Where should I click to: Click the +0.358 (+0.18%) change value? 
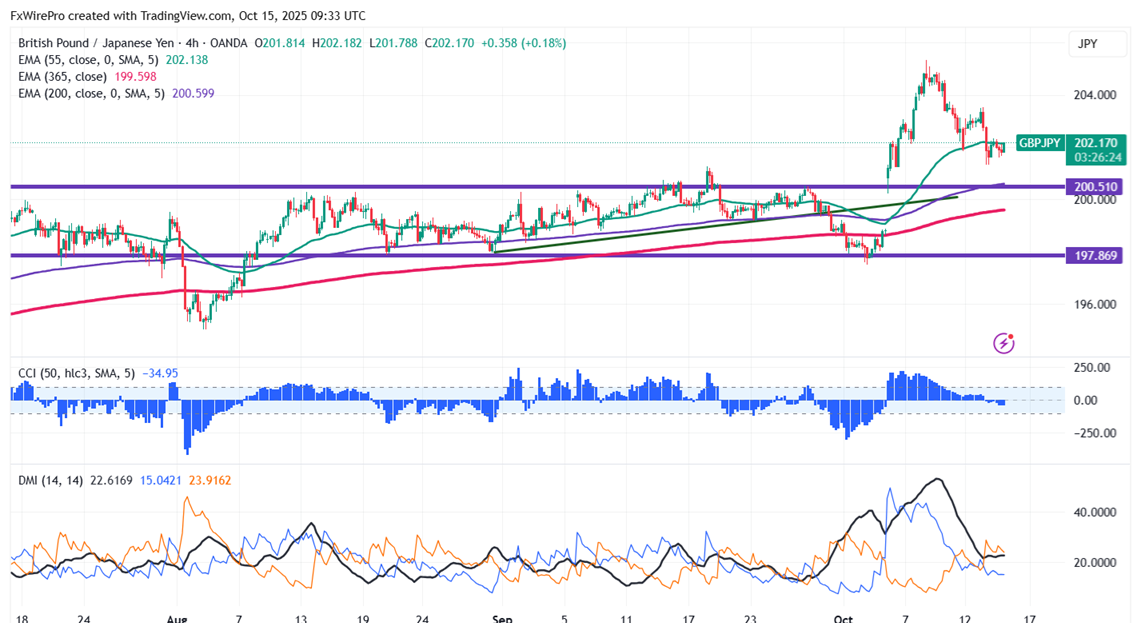click(523, 43)
